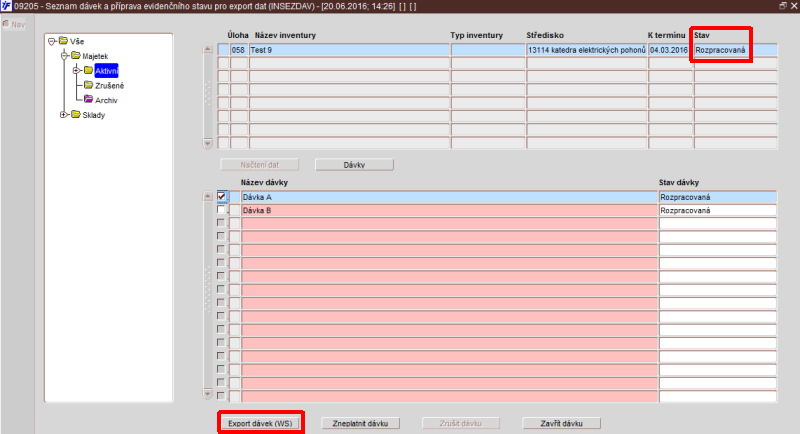This screenshot has height=434, width=800.
Task: Select Archiv in the tree
Action: [106, 100]
